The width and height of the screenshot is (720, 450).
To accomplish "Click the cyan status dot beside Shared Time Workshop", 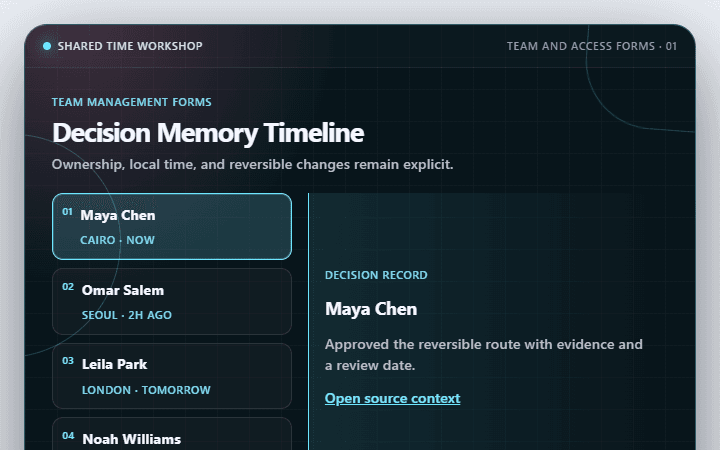I will [x=47, y=46].
